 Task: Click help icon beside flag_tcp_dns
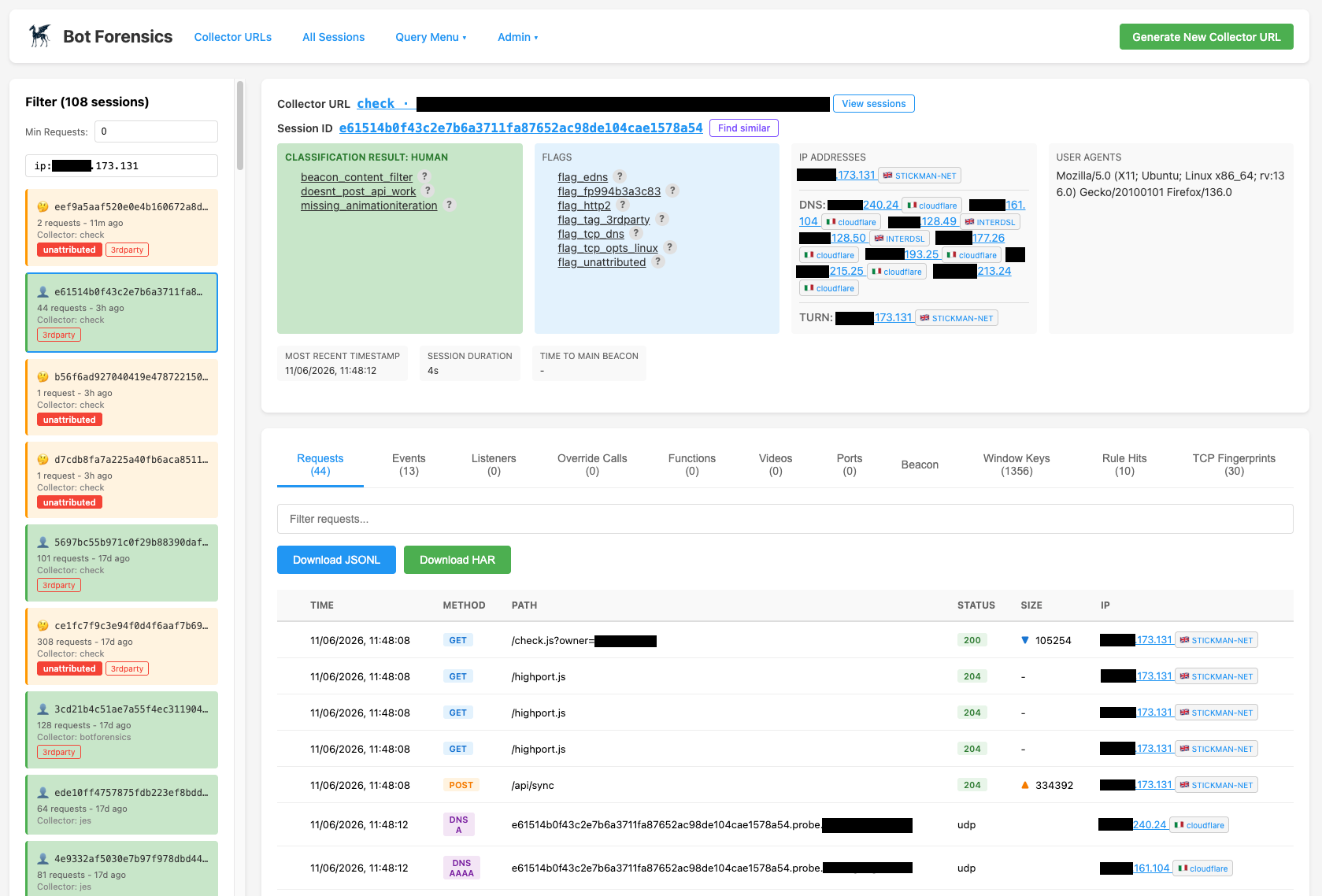point(636,233)
